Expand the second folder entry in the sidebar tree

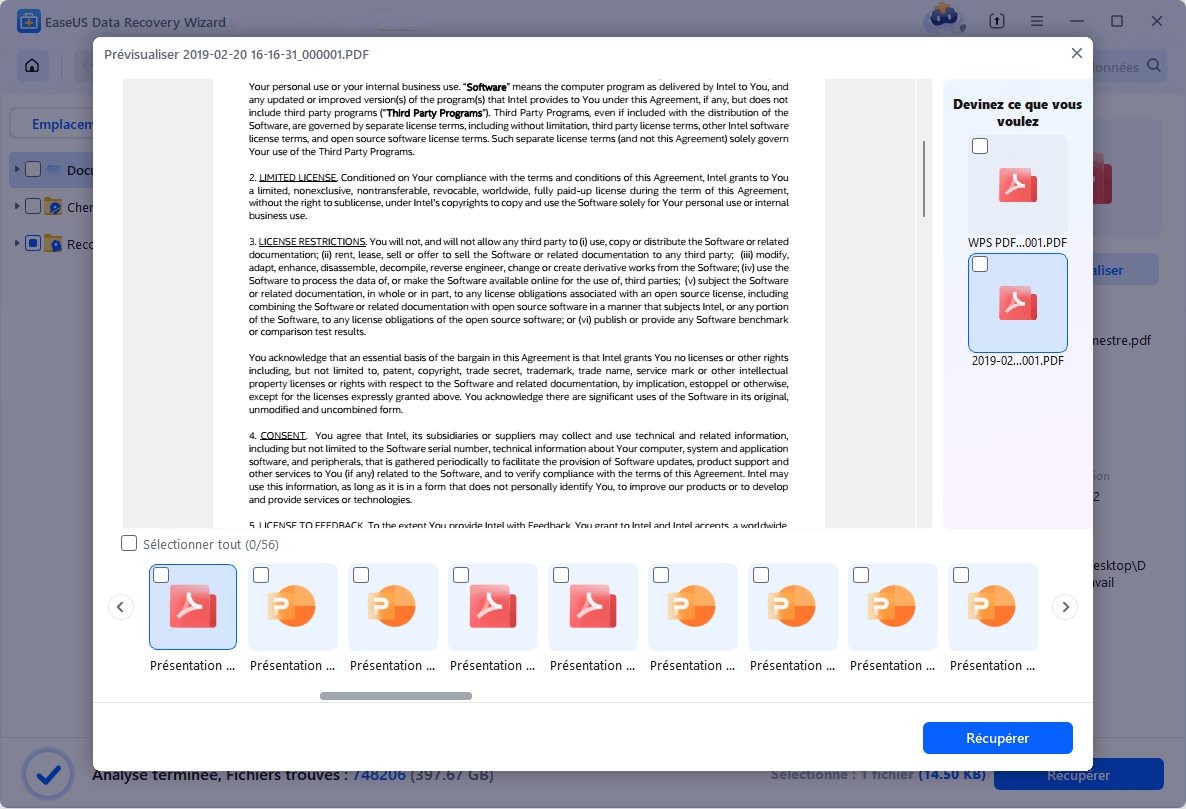pyautogui.click(x=17, y=206)
